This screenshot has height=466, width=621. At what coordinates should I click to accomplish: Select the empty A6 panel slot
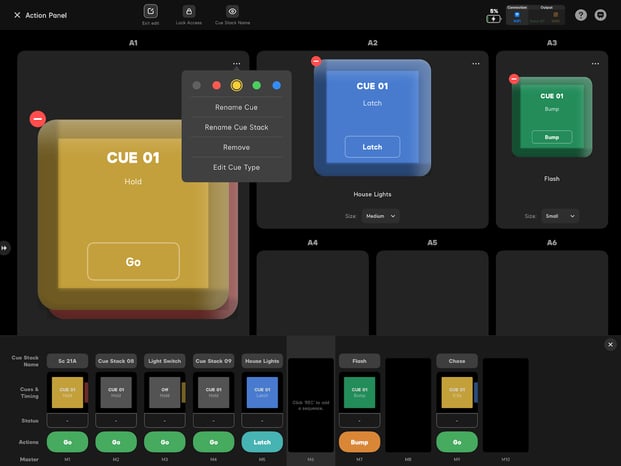(552, 293)
